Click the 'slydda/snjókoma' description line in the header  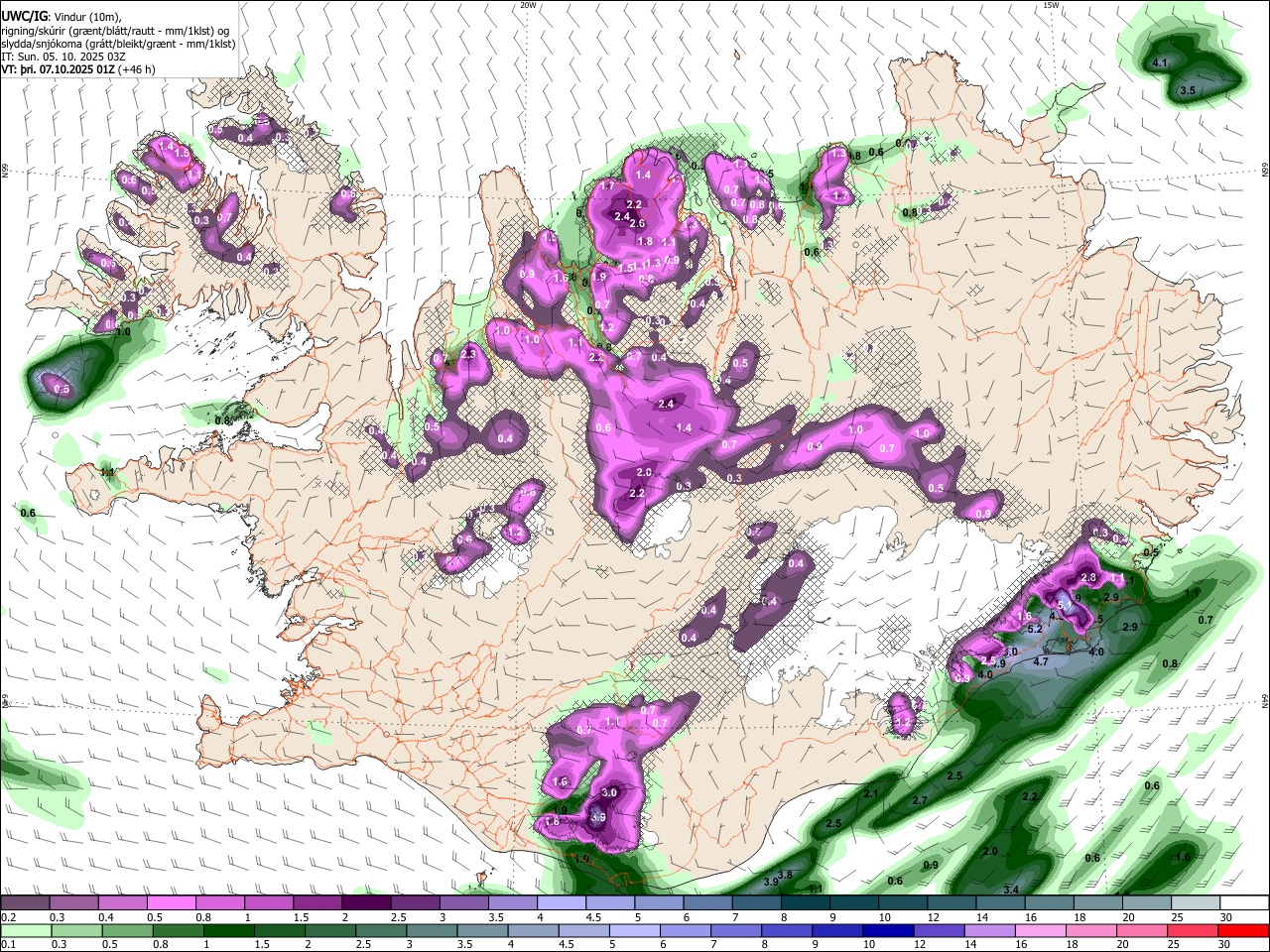[119, 45]
